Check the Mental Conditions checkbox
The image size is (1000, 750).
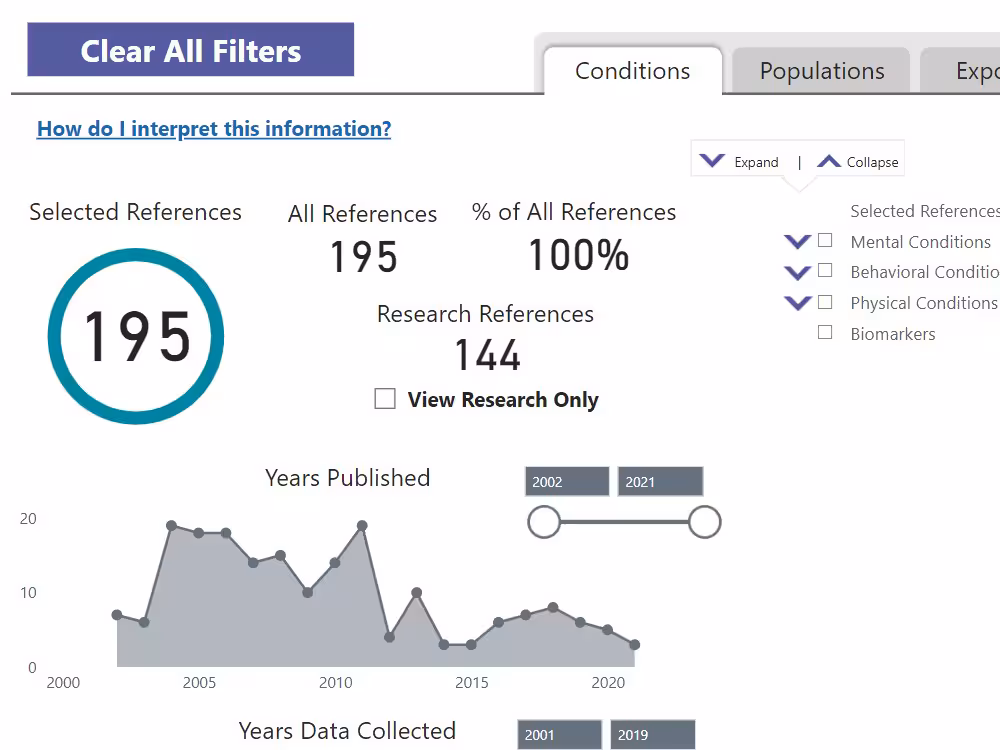(x=825, y=241)
